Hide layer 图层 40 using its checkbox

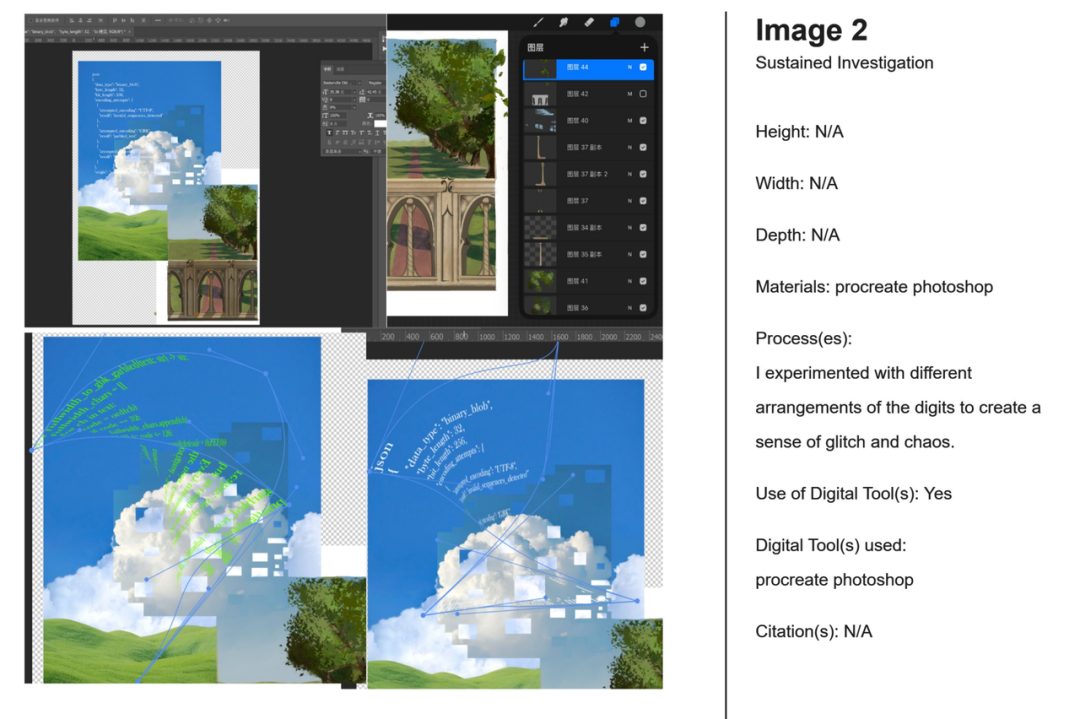coord(643,121)
